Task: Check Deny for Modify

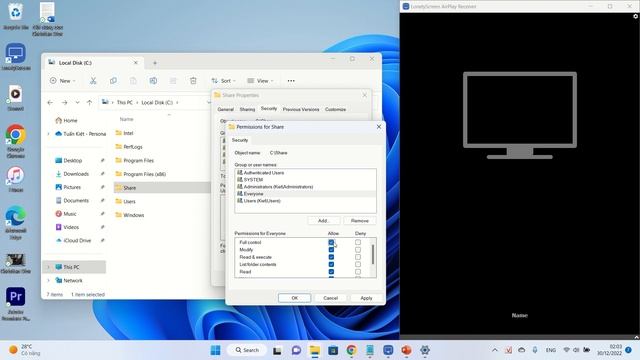Action: pyautogui.click(x=358, y=250)
